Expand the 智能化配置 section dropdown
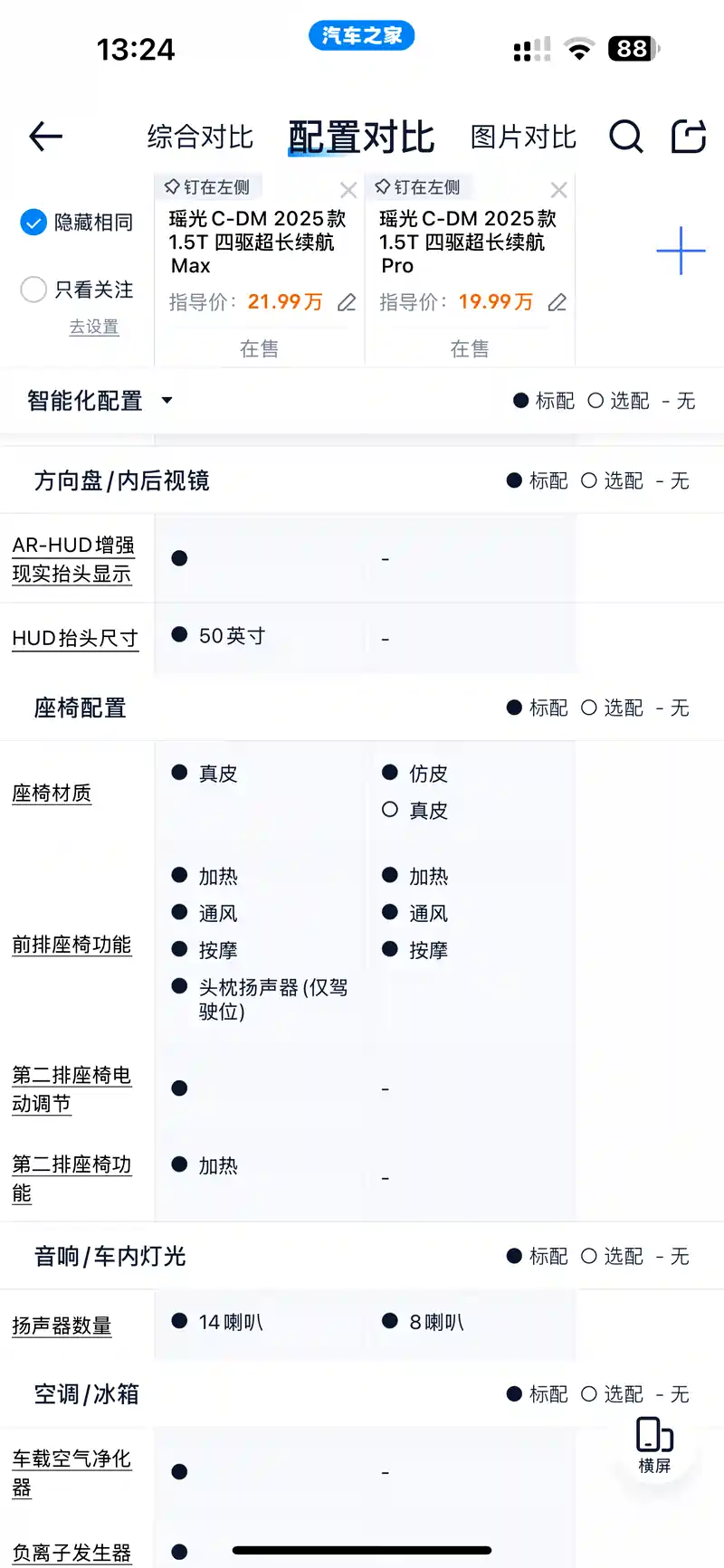724x1568 pixels. (x=167, y=400)
